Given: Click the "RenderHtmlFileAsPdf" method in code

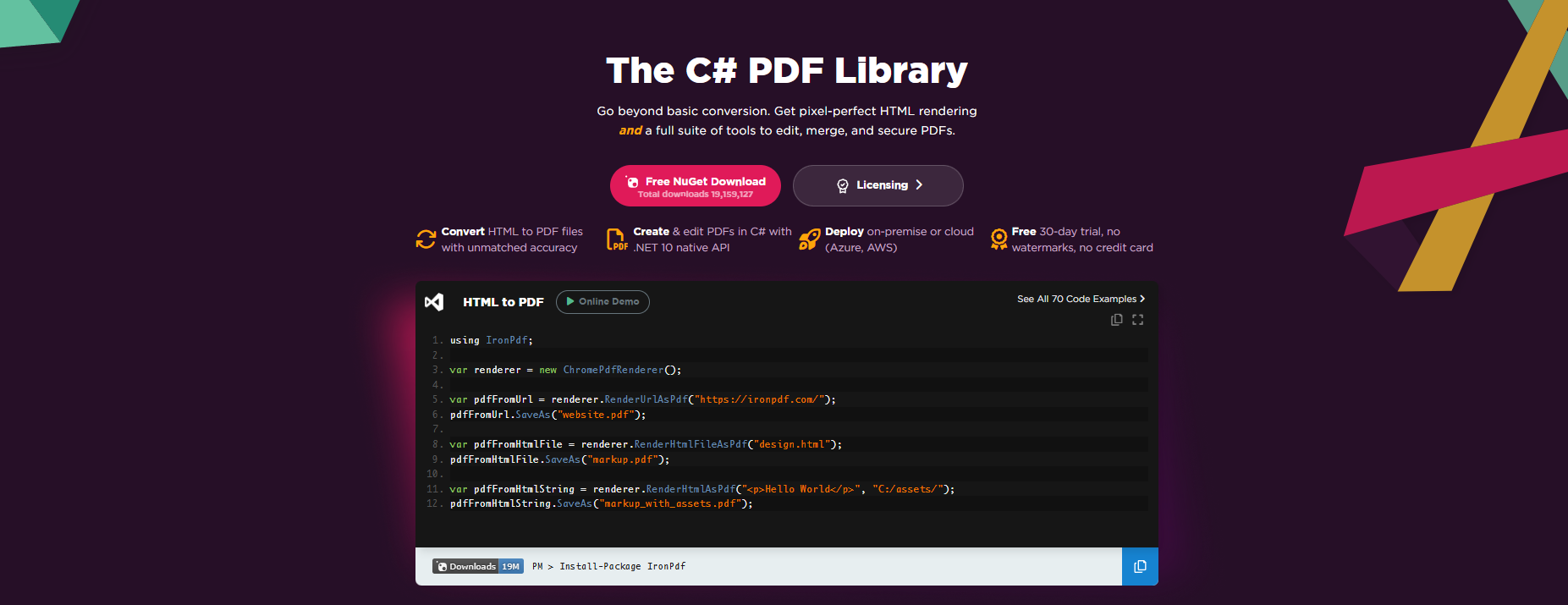Looking at the screenshot, I should click(x=690, y=444).
